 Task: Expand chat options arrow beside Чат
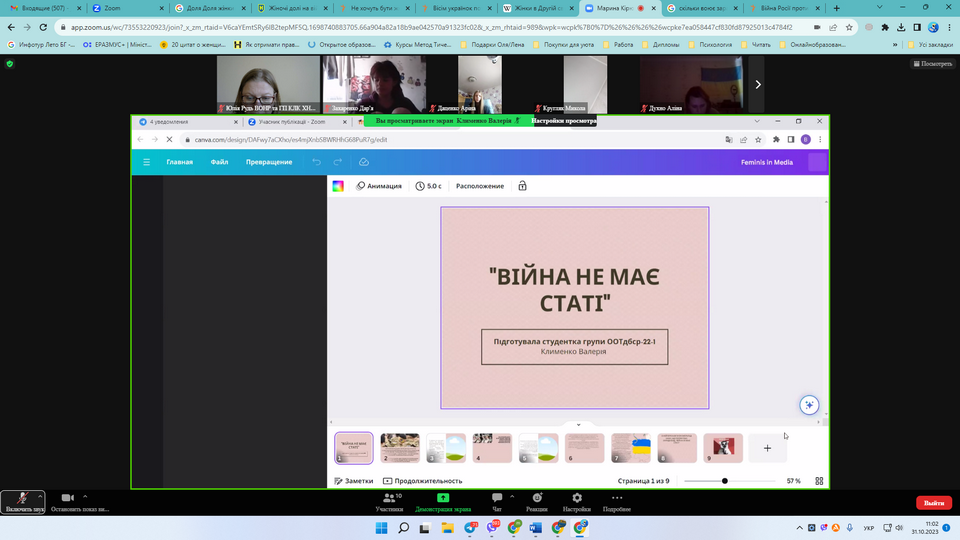tap(513, 495)
